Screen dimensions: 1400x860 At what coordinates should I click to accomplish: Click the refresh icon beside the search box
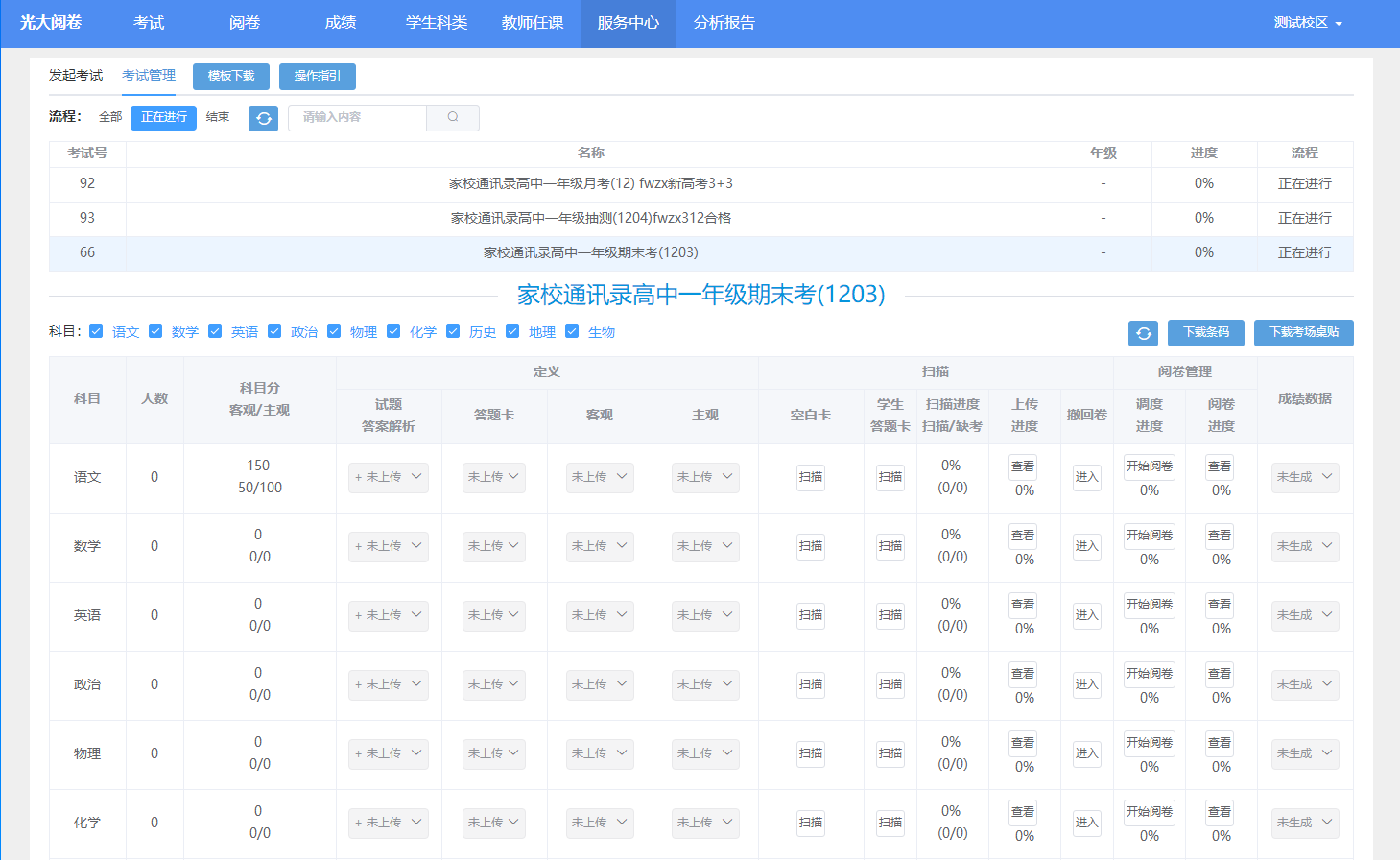(x=263, y=118)
